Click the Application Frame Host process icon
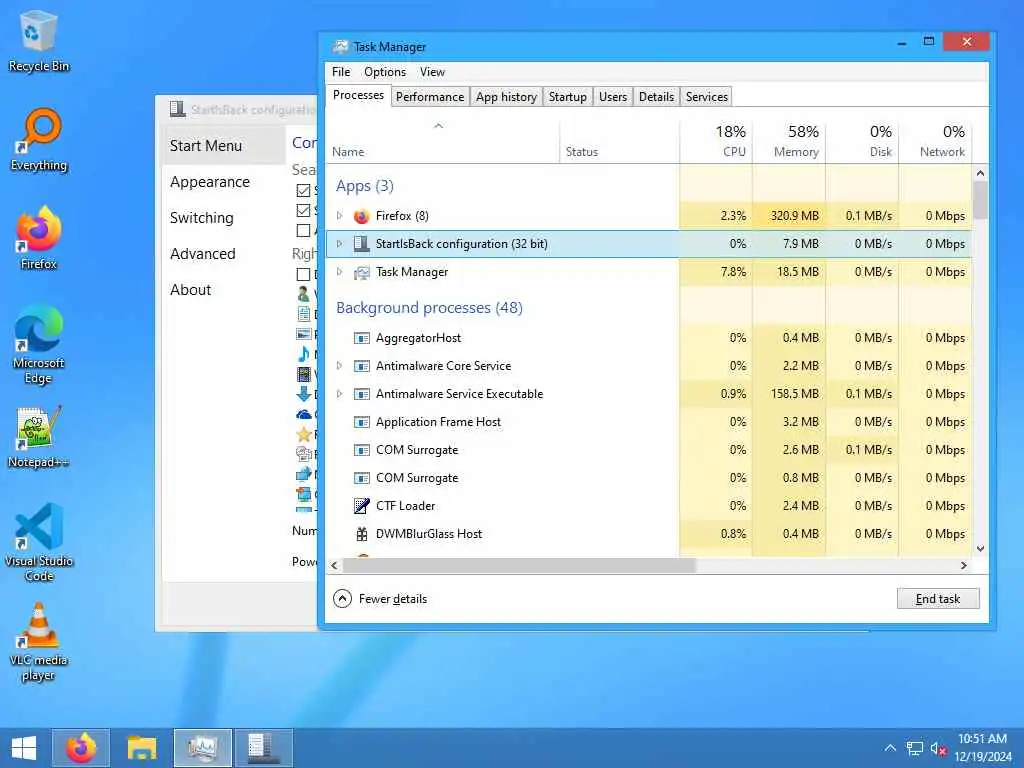Image resolution: width=1024 pixels, height=768 pixels. (361, 422)
